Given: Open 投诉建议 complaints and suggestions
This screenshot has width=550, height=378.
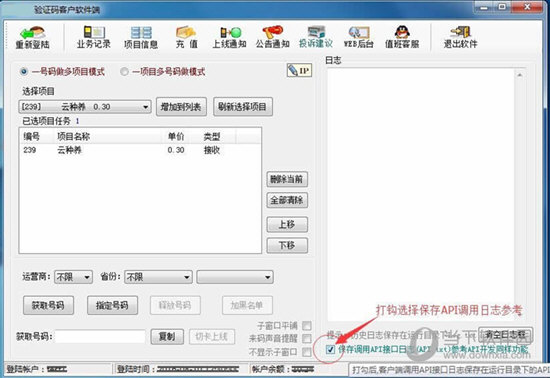Looking at the screenshot, I should pyautogui.click(x=316, y=38).
